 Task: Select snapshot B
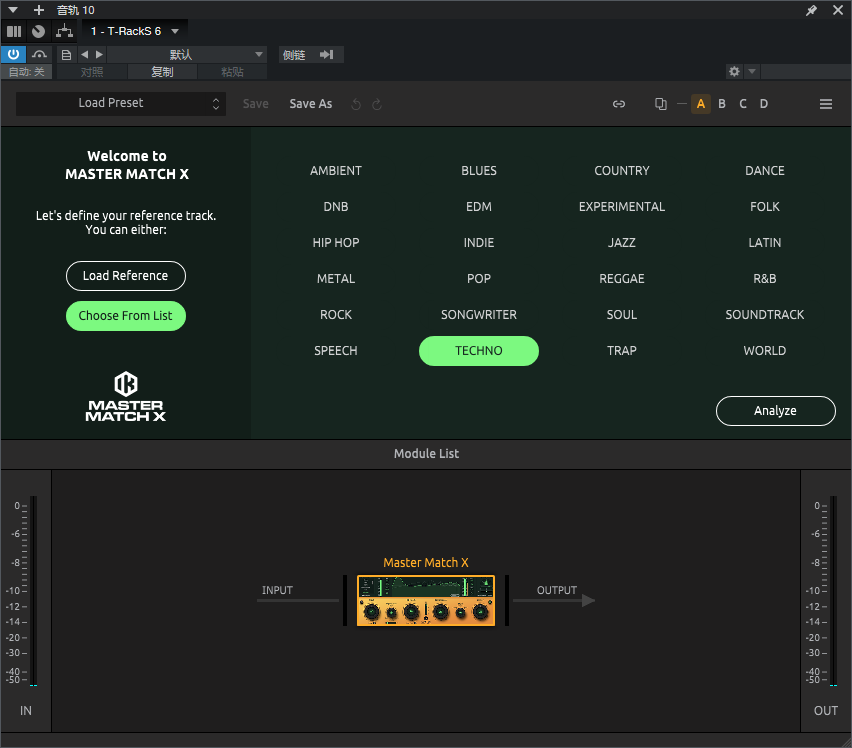(x=722, y=104)
